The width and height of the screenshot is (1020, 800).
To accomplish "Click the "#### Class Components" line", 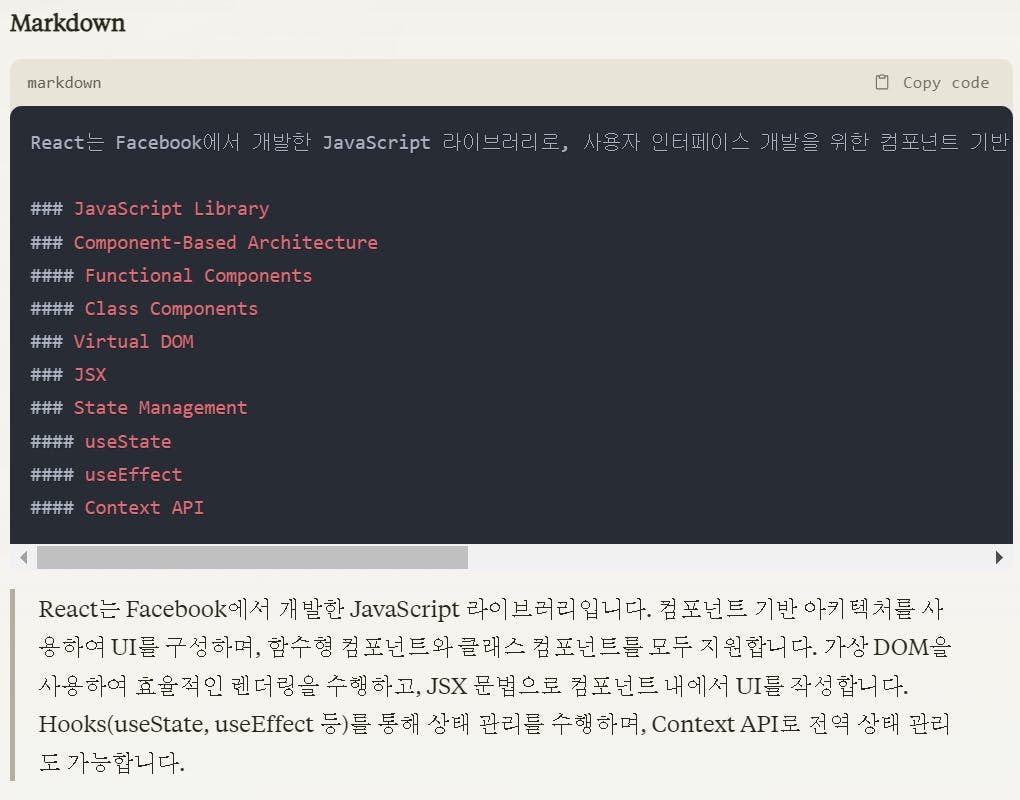I will tap(144, 308).
